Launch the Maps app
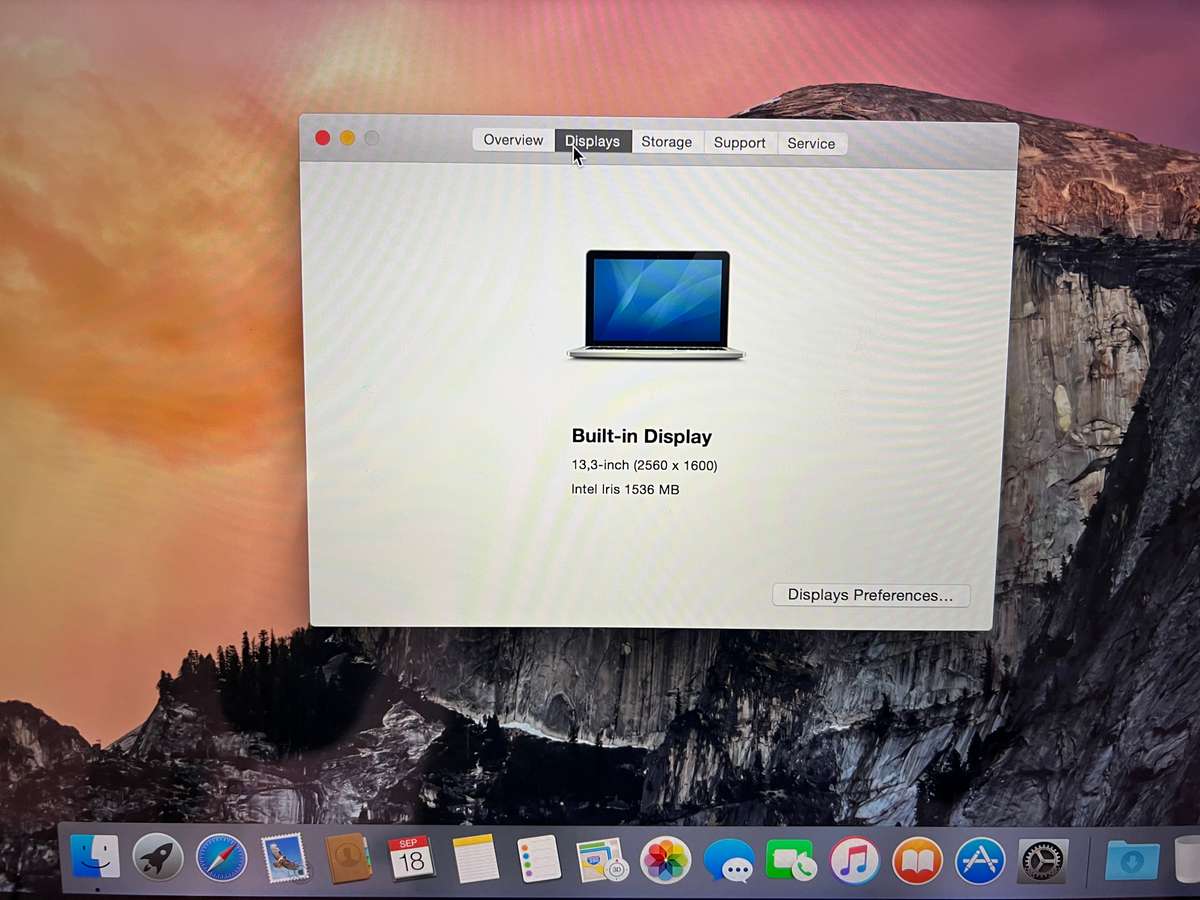Image resolution: width=1200 pixels, height=900 pixels. coord(600,858)
